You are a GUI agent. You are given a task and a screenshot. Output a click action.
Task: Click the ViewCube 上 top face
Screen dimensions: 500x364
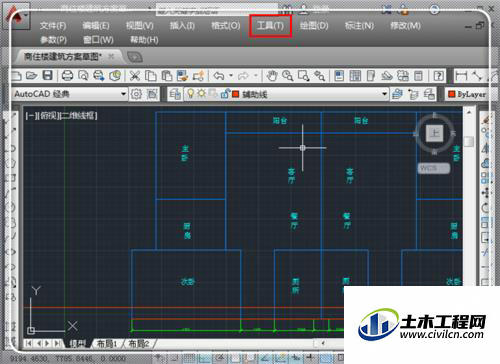pos(434,133)
